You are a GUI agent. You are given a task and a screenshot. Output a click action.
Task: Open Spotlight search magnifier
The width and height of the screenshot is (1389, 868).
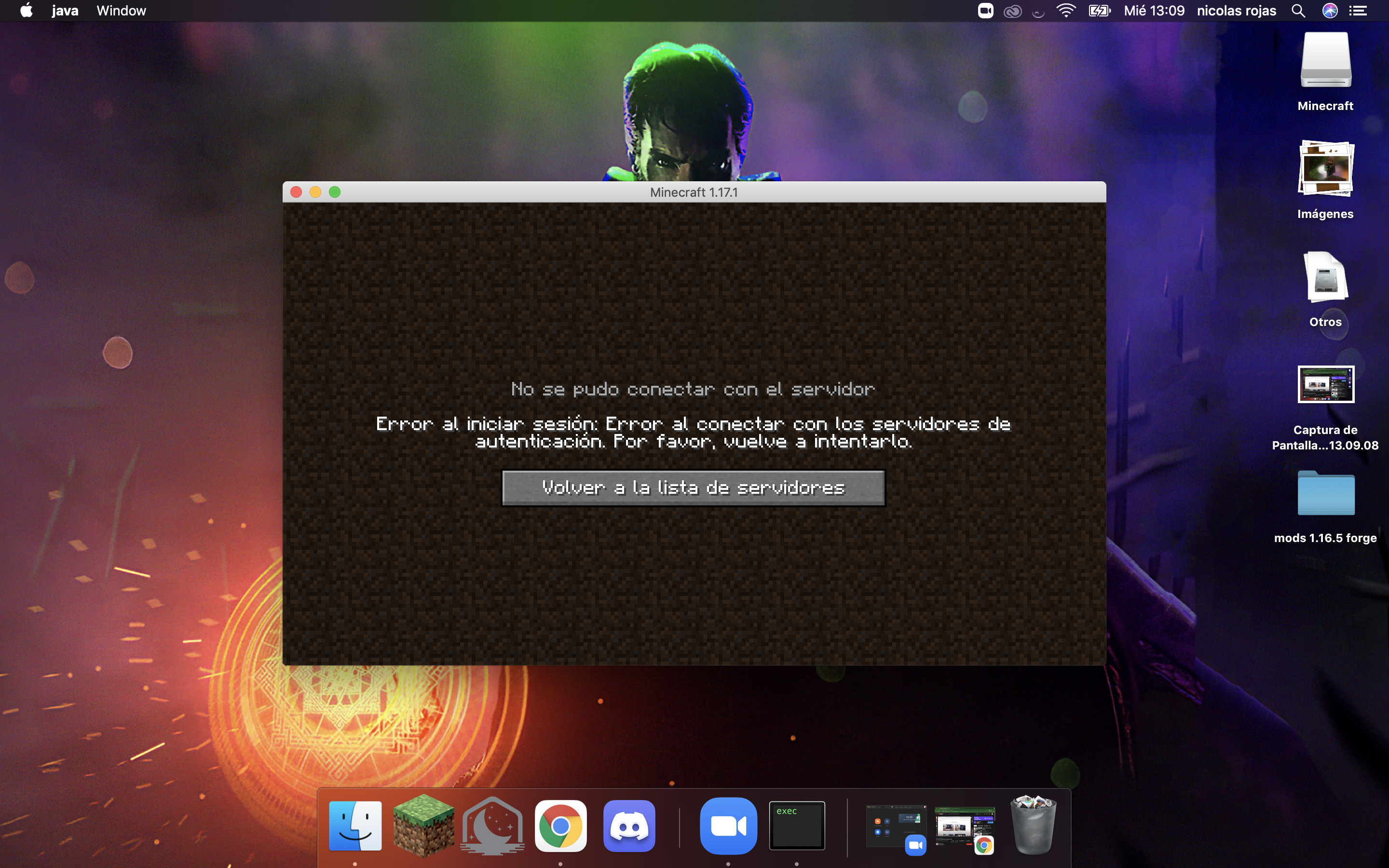point(1298,11)
